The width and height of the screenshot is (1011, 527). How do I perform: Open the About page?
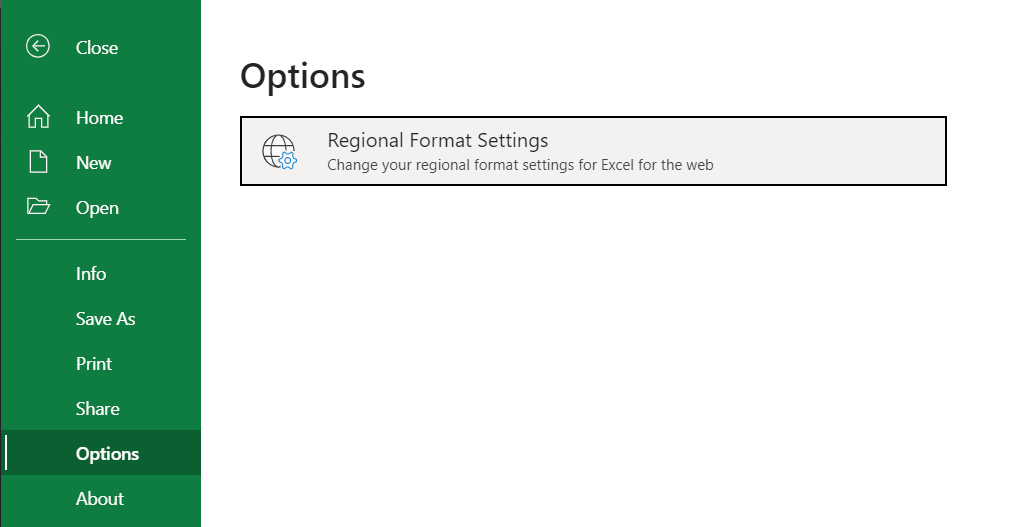100,499
